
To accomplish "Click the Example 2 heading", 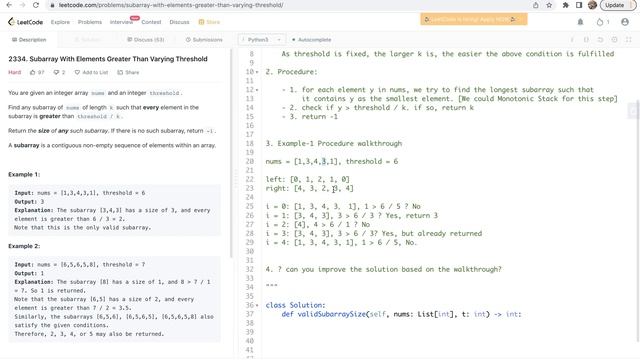I will 24,246.
